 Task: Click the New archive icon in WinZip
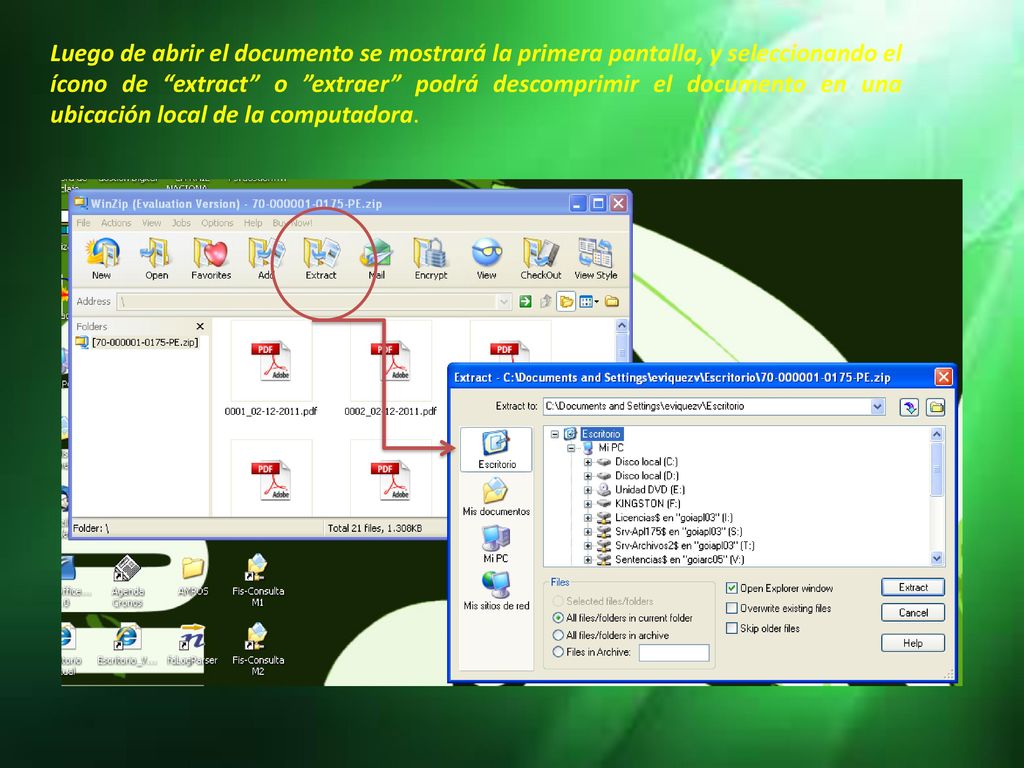tap(102, 259)
